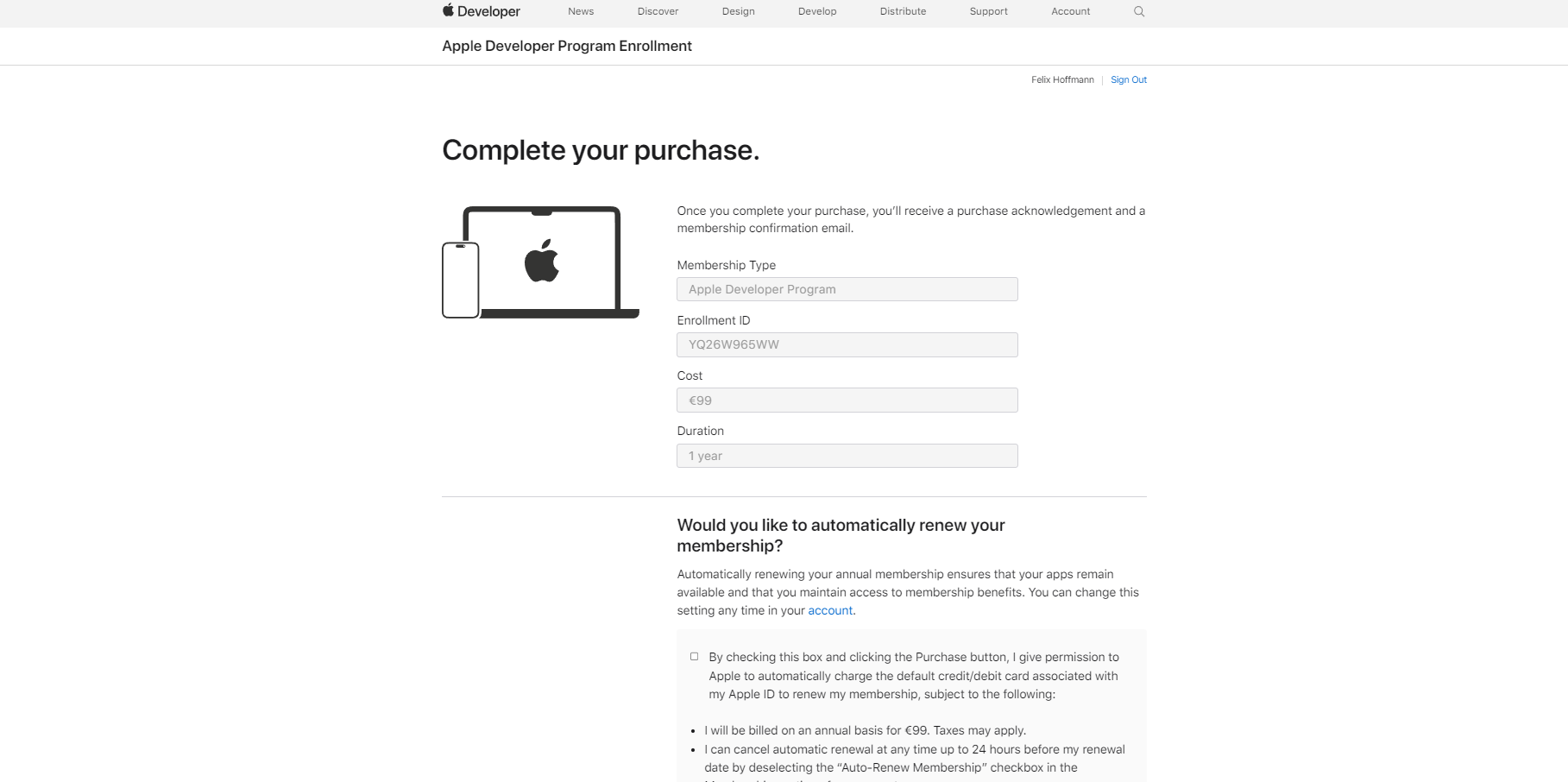Open the Develop menu item
This screenshot has height=782, width=1568.
coord(817,11)
